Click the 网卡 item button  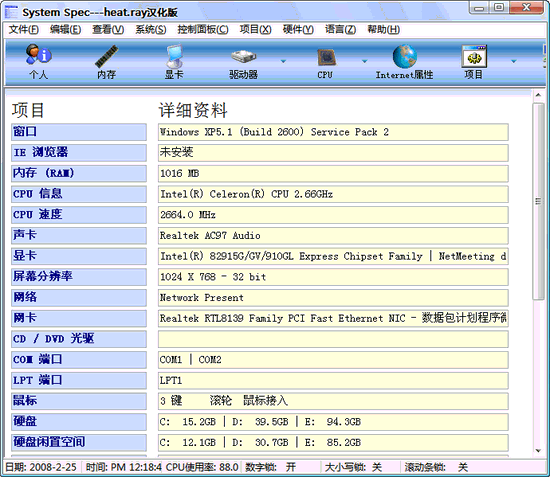[x=79, y=318]
